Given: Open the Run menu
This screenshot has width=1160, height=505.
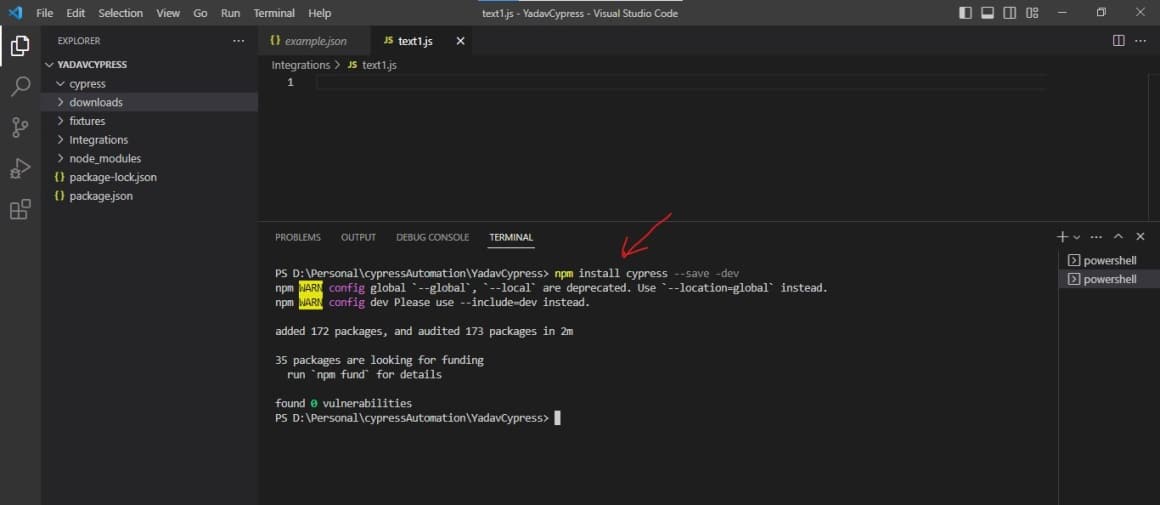Looking at the screenshot, I should point(230,13).
